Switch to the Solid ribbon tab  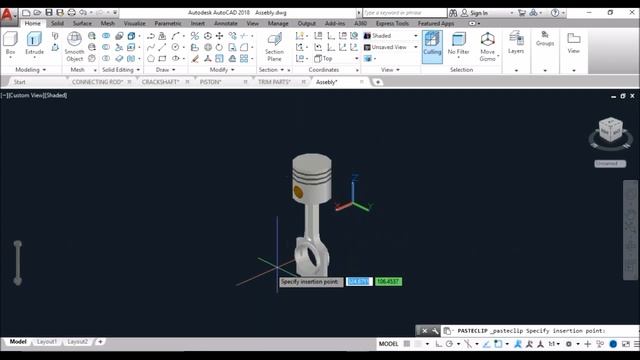pyautogui.click(x=57, y=23)
